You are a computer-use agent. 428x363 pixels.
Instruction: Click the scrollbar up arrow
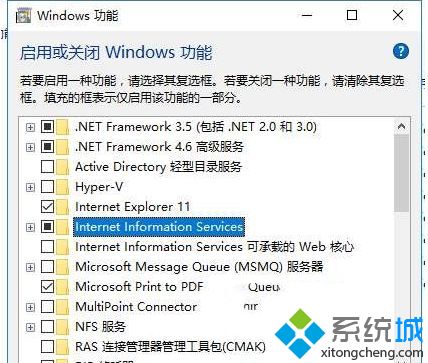pyautogui.click(x=401, y=127)
